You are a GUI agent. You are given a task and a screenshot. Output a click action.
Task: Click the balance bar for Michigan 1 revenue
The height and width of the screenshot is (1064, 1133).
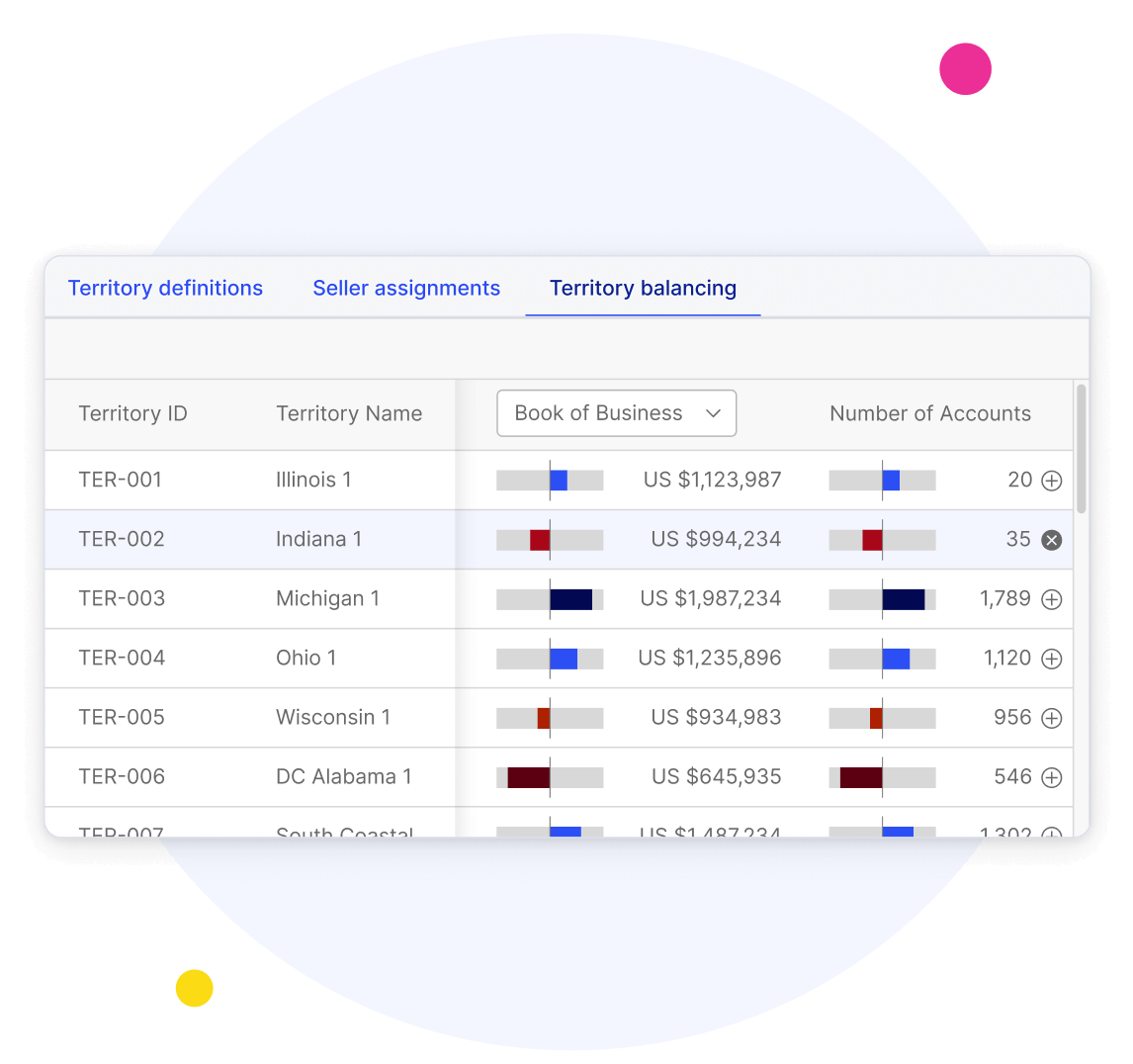[551, 599]
